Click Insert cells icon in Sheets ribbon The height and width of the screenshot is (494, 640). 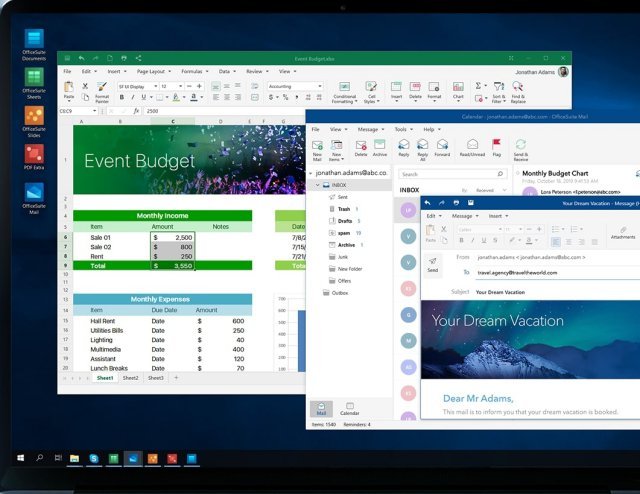(396, 91)
